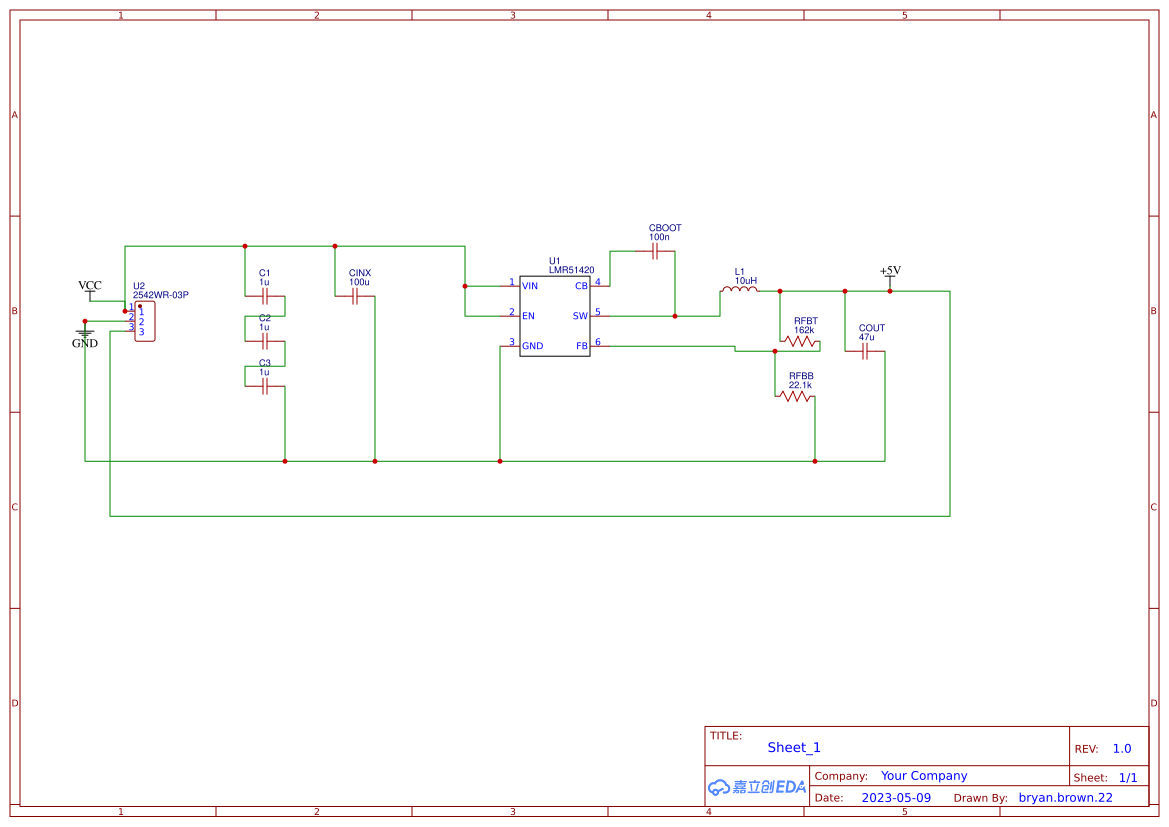Click the junction dot on the SW net
The width and height of the screenshot is (1169, 827).
[x=674, y=315]
